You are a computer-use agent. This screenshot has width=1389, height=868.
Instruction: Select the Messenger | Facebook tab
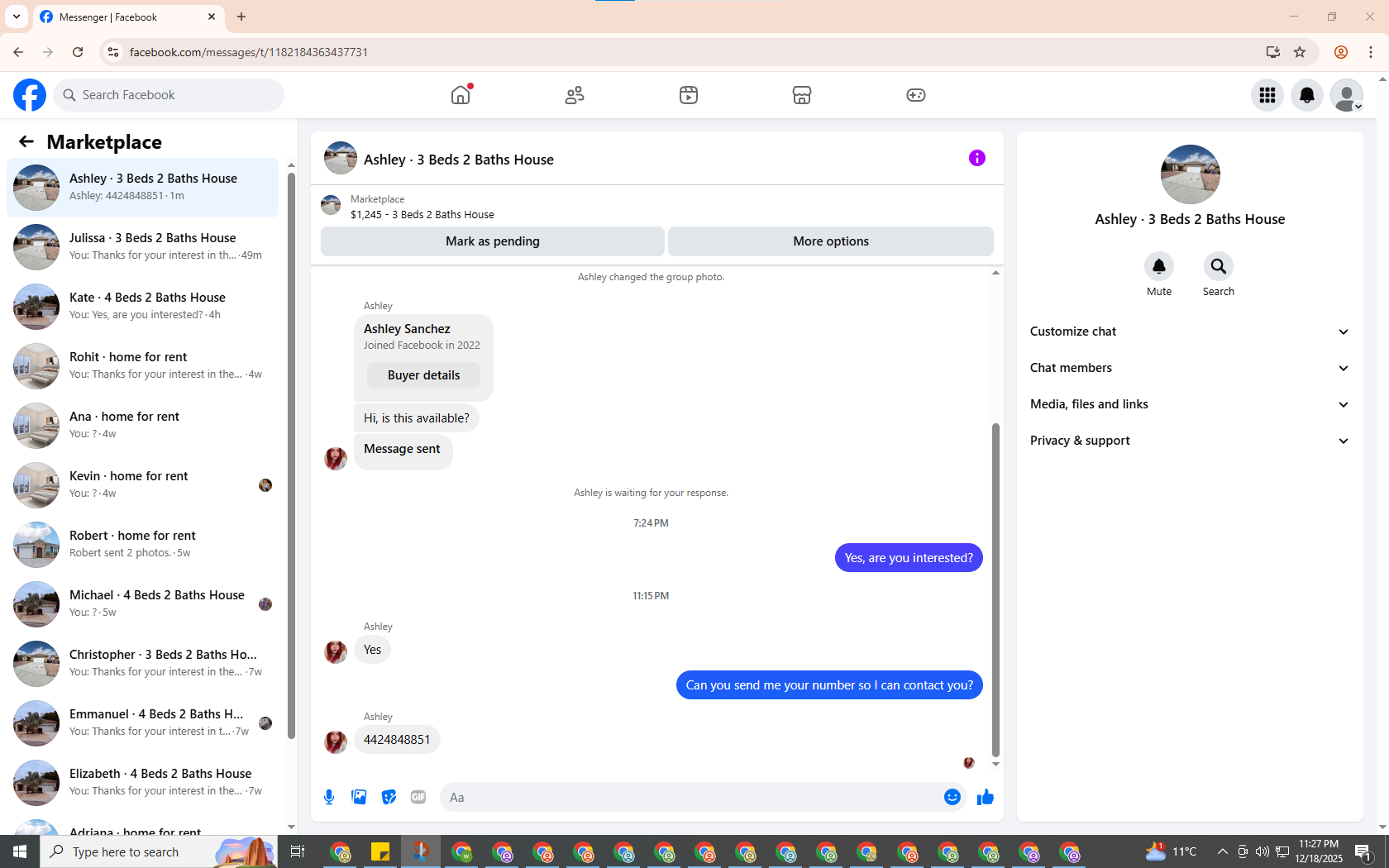(128, 17)
